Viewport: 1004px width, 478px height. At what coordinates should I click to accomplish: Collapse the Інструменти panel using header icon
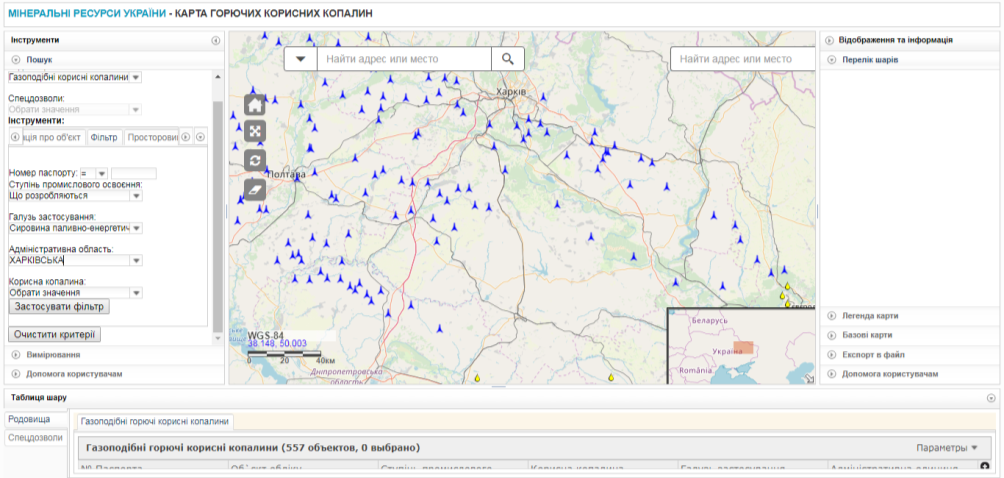[x=216, y=41]
